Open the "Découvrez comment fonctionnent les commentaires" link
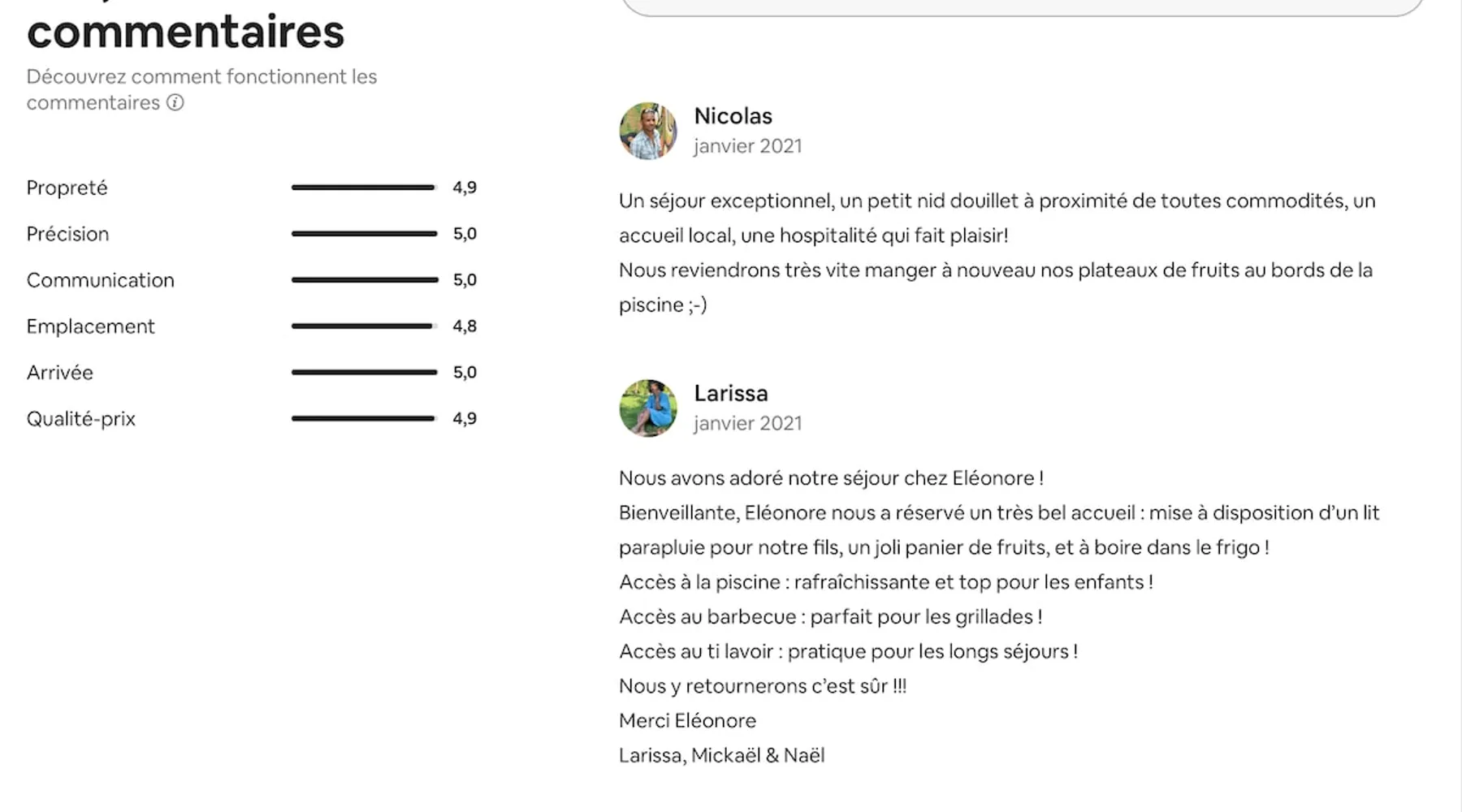 pyautogui.click(x=201, y=77)
